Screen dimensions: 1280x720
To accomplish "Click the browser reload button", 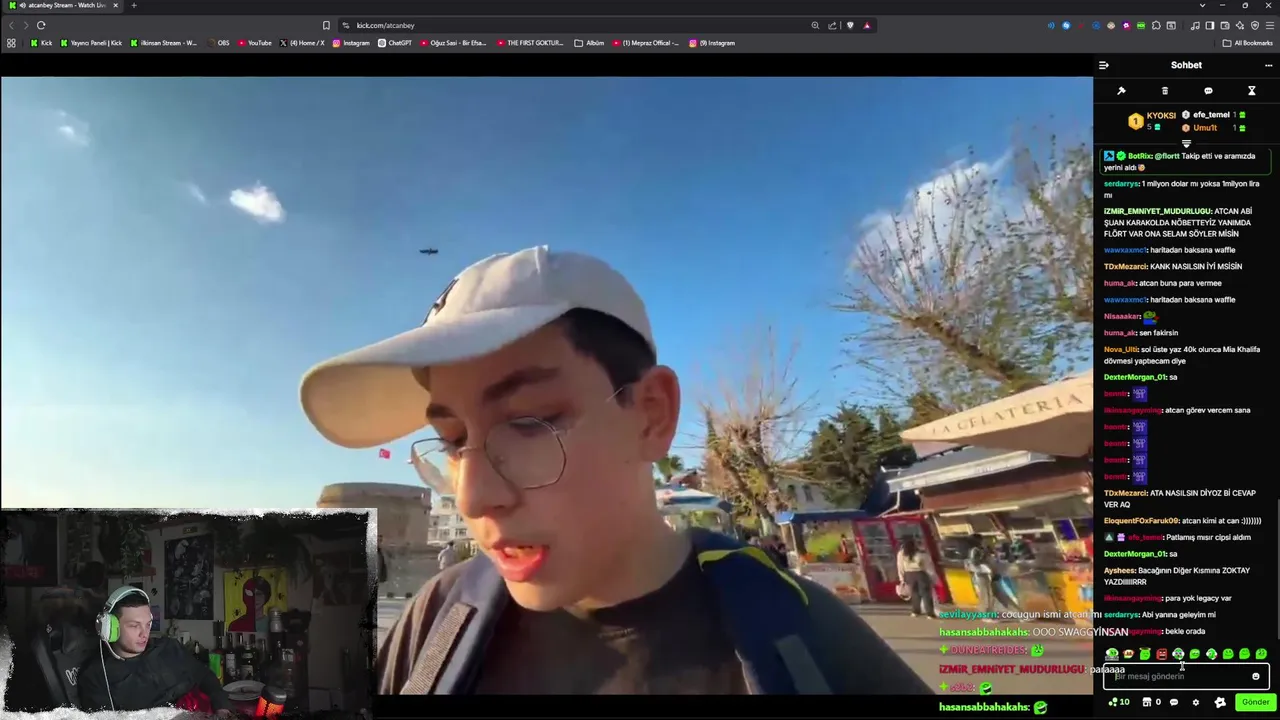I will point(41,25).
